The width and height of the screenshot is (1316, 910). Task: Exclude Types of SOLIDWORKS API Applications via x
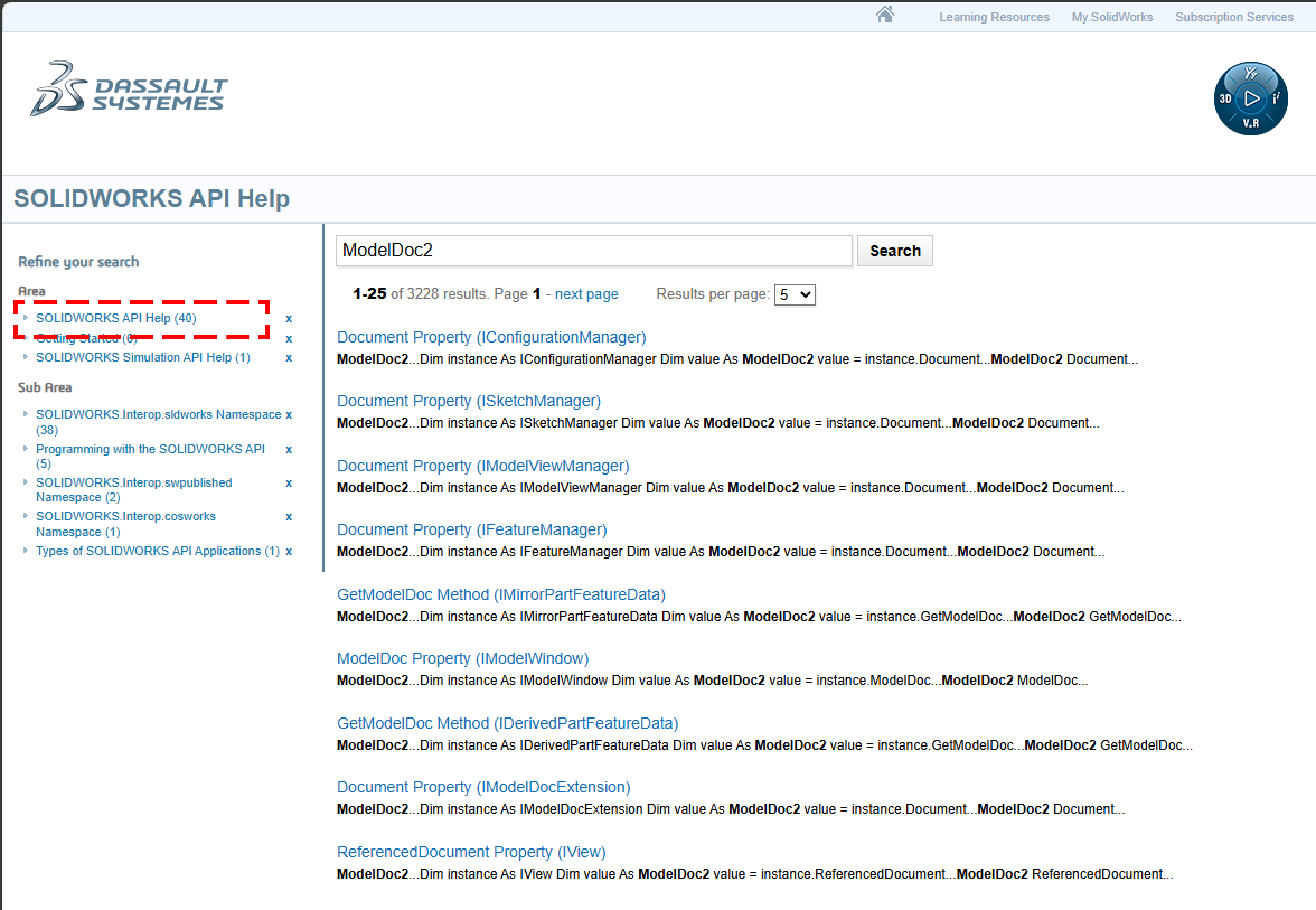(x=289, y=551)
